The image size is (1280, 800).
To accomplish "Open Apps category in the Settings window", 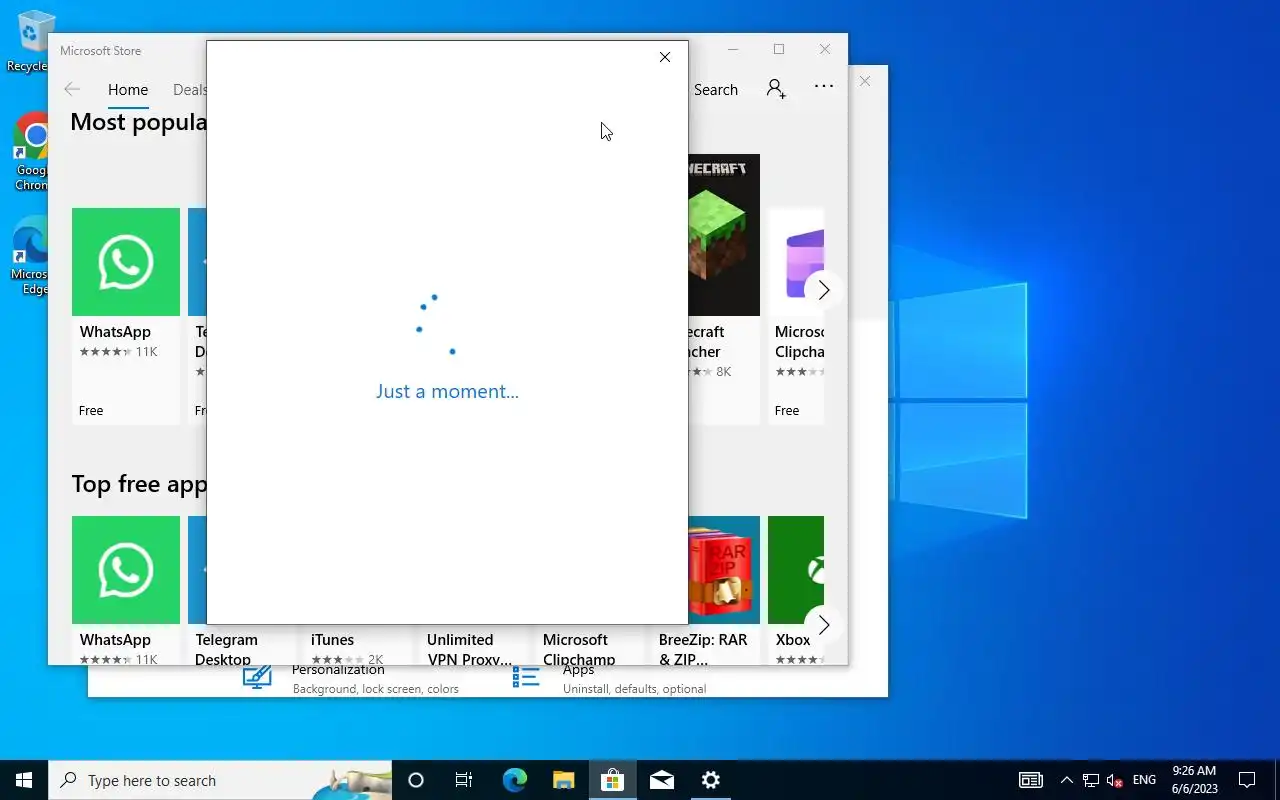I will 608,678.
